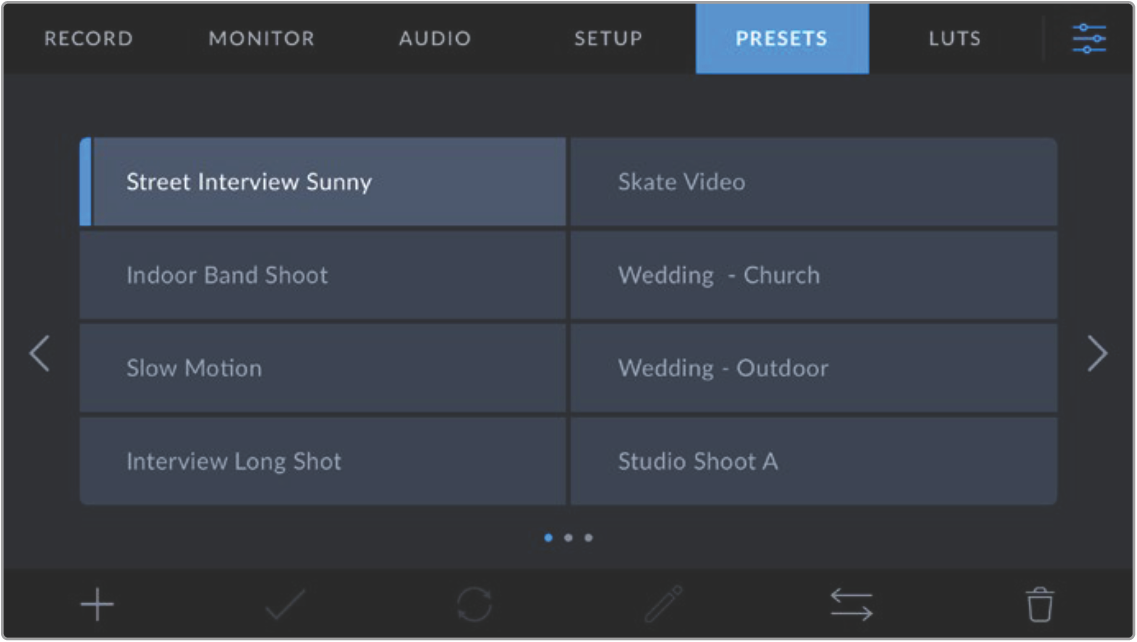Image resolution: width=1137 pixels, height=642 pixels.
Task: Switch to the AUDIO tab
Action: tap(435, 39)
